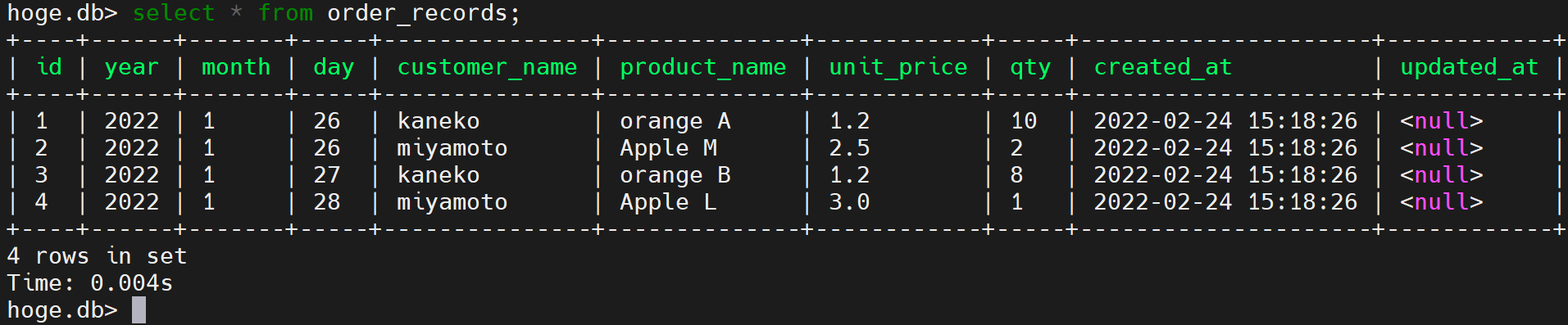The image size is (1568, 325).
Task: Click the created_at column header
Action: pyautogui.click(x=1162, y=67)
